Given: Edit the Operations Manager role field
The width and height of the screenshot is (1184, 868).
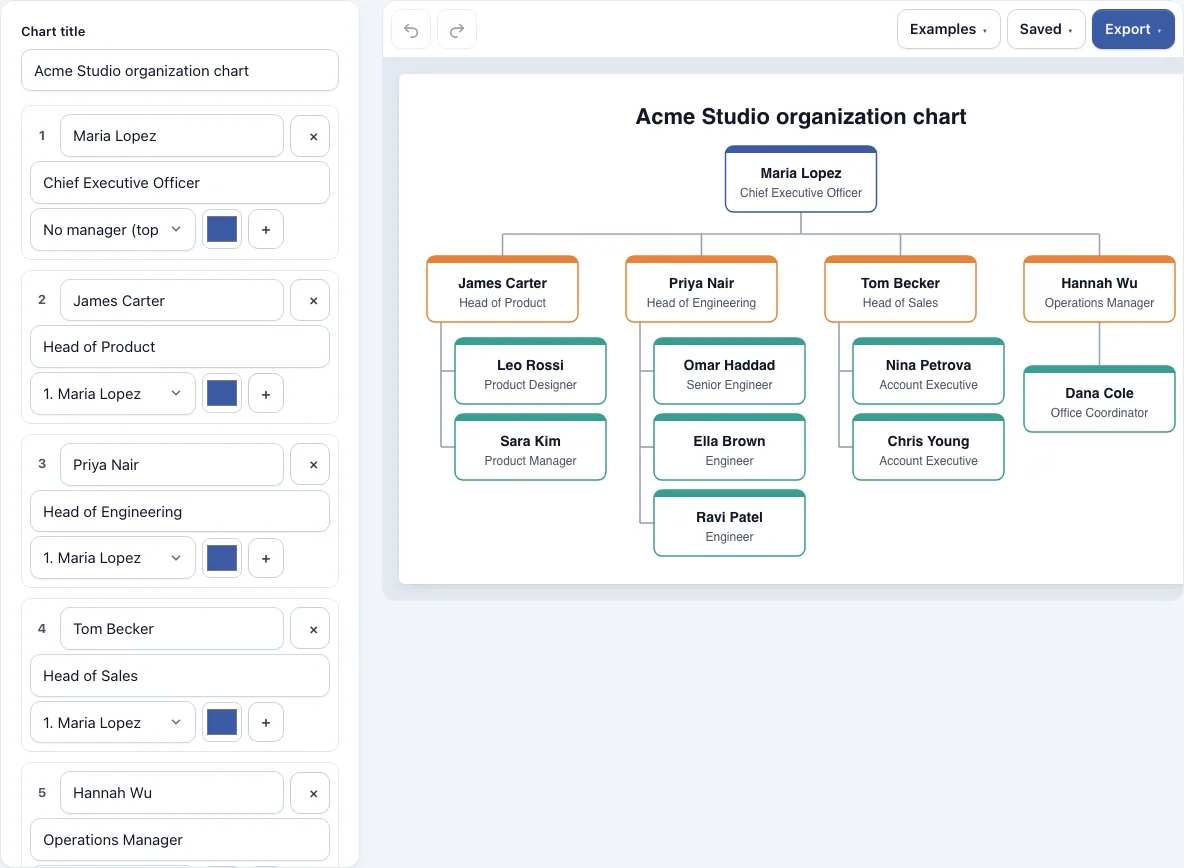Looking at the screenshot, I should (x=180, y=840).
